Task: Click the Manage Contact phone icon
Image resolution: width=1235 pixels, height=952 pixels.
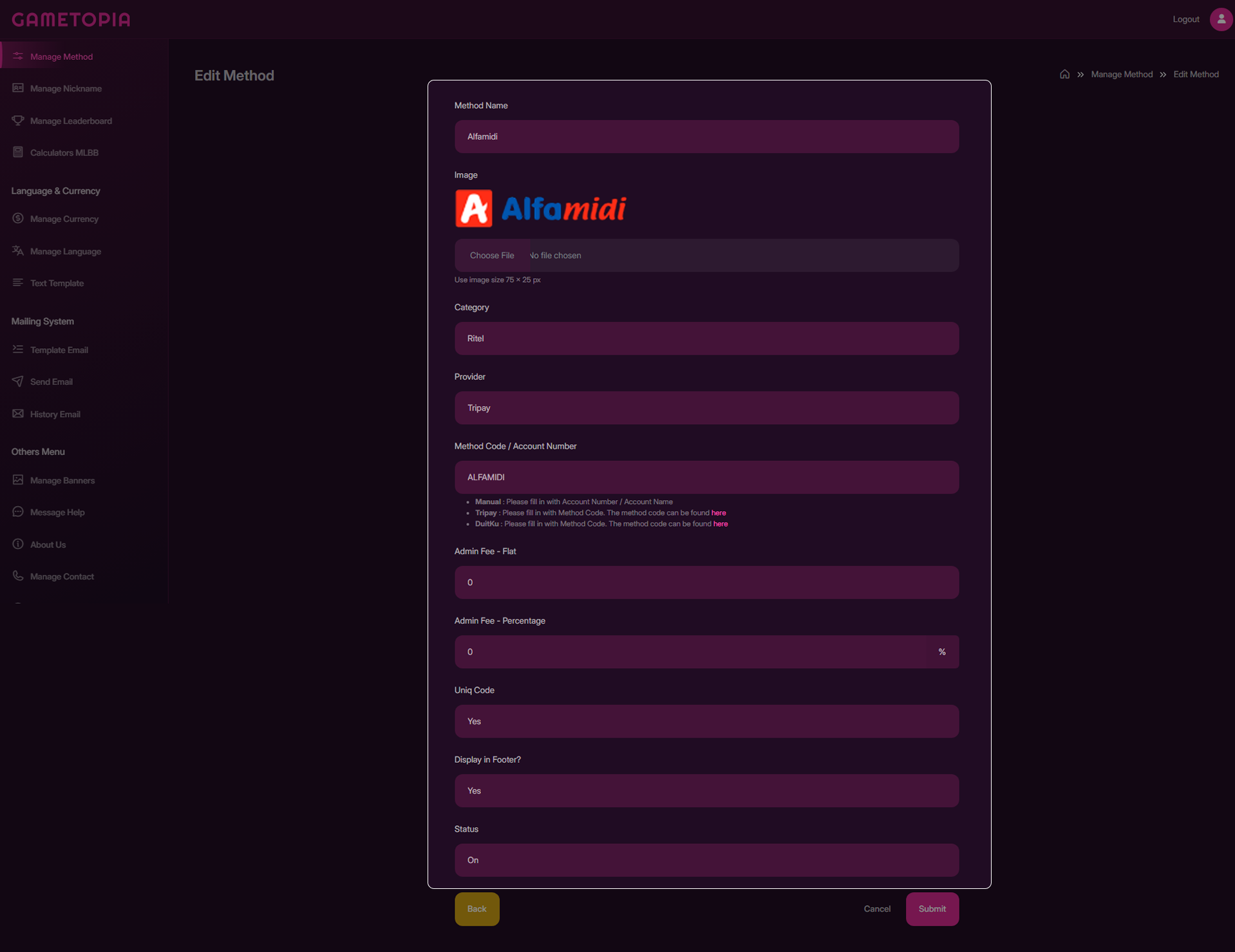Action: [18, 576]
